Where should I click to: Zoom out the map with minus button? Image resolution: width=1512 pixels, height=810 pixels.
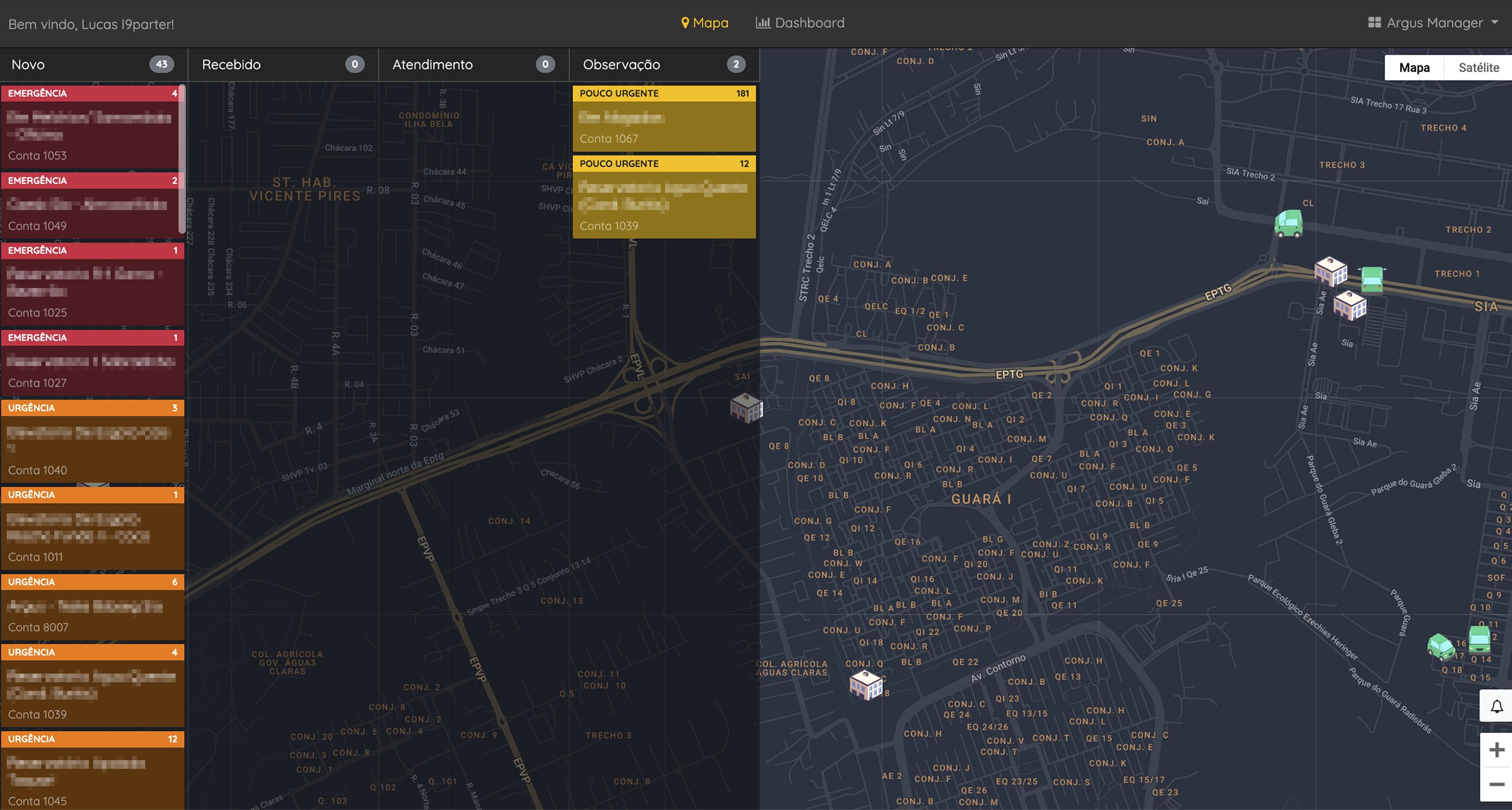tap(1496, 784)
